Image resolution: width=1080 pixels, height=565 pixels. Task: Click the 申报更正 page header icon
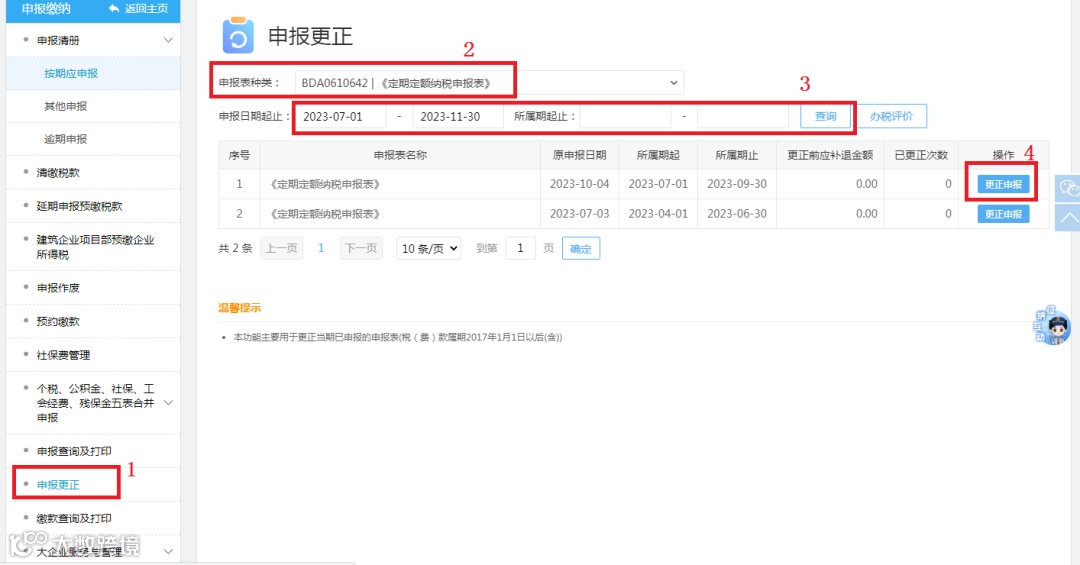coord(238,36)
